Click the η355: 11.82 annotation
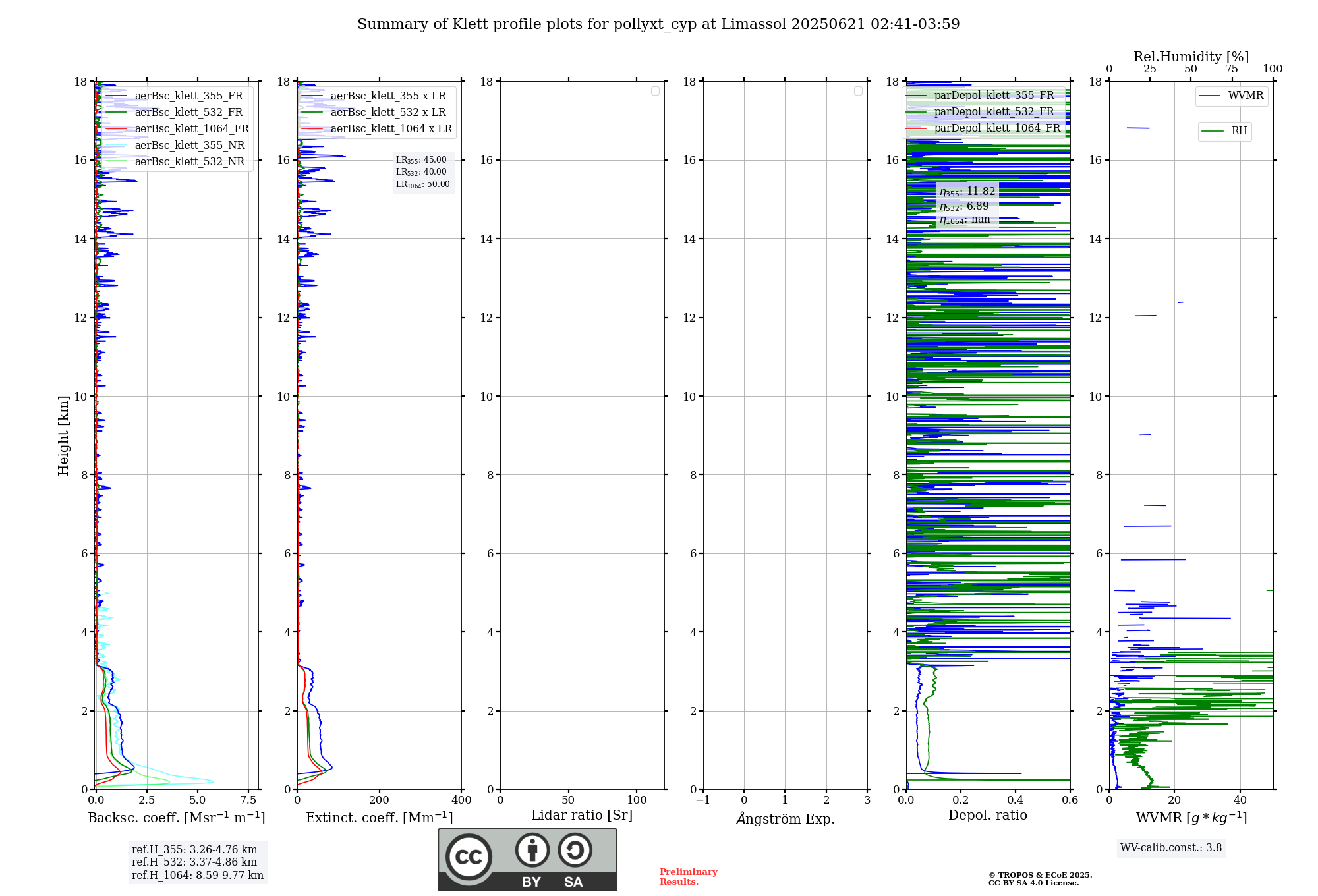The image size is (1318, 896). coord(967,192)
